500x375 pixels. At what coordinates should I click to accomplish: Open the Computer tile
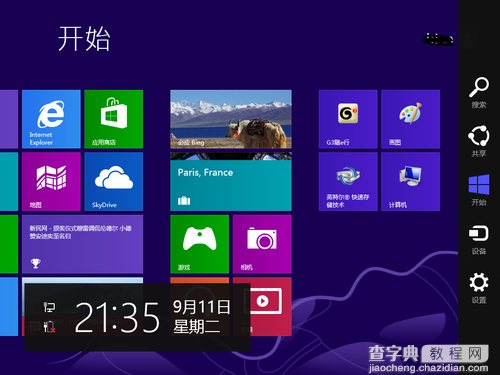pos(411,182)
